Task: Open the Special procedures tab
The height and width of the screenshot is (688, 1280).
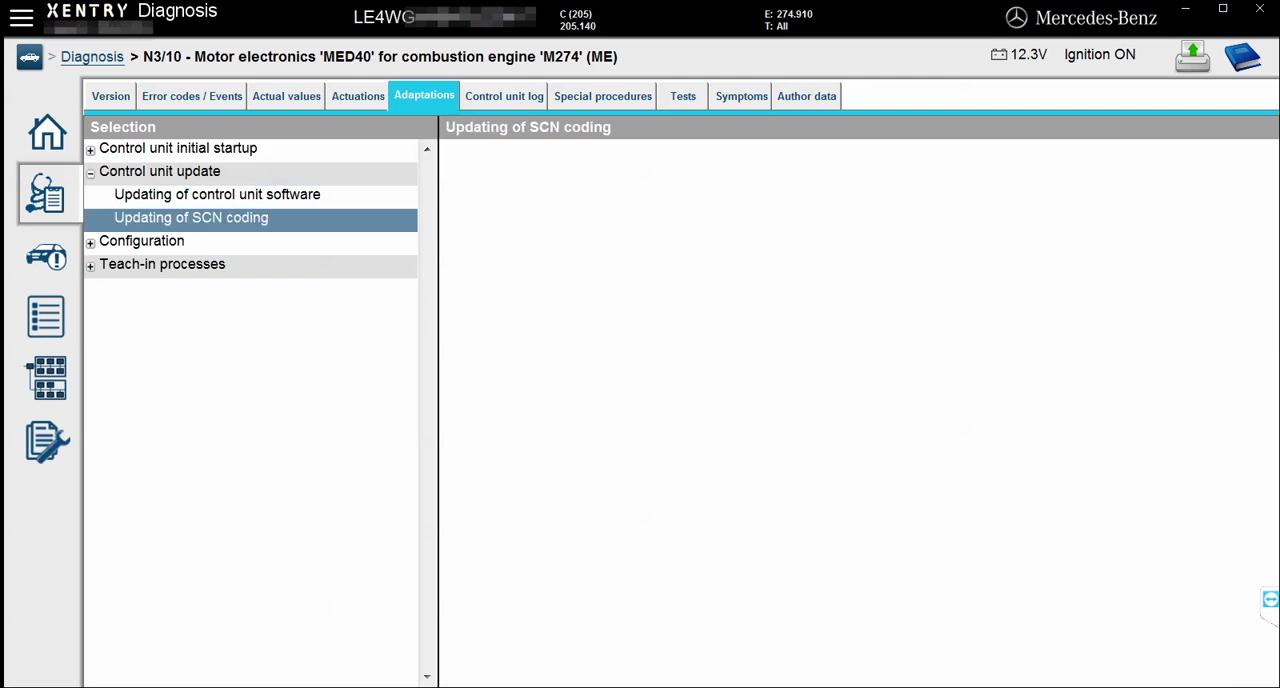Action: coord(602,96)
